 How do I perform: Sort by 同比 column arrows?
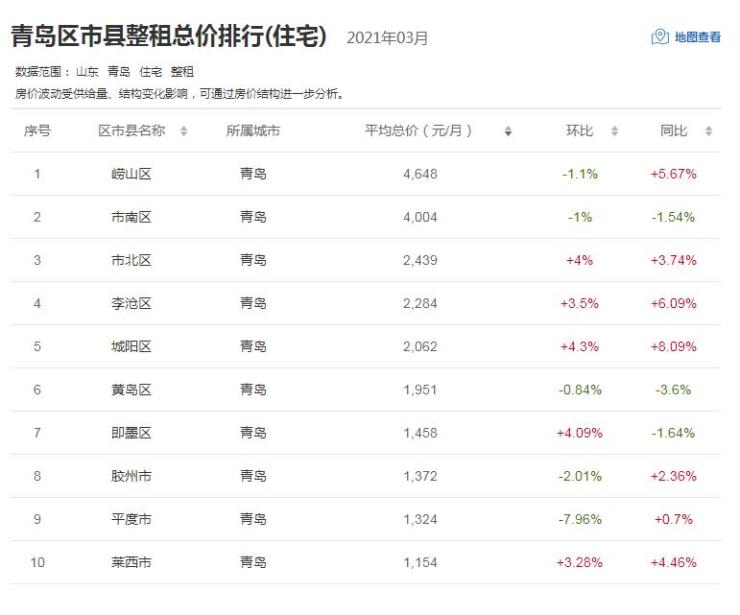click(x=708, y=131)
